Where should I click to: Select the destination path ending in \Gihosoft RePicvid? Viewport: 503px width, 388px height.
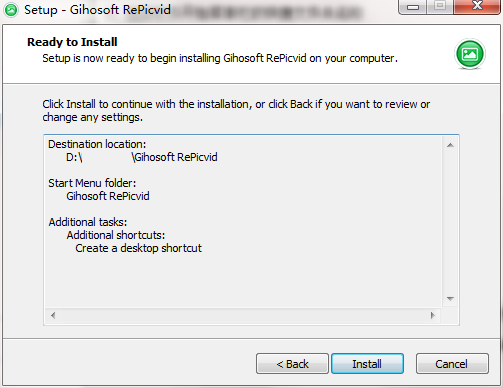click(142, 157)
